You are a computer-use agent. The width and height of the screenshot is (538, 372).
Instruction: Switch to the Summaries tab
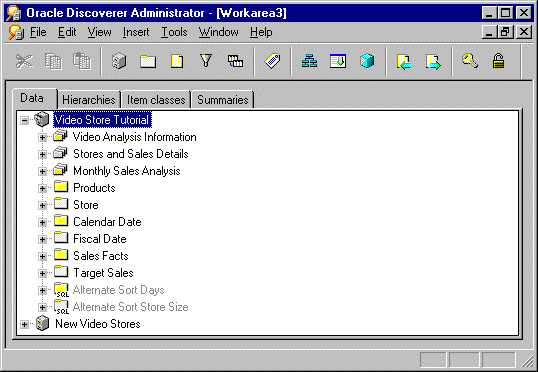(x=223, y=100)
